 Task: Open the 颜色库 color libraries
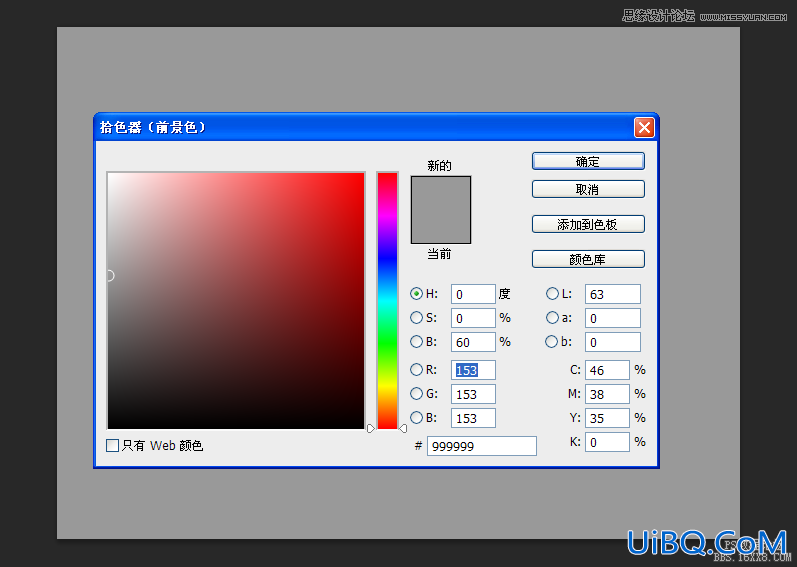588,259
